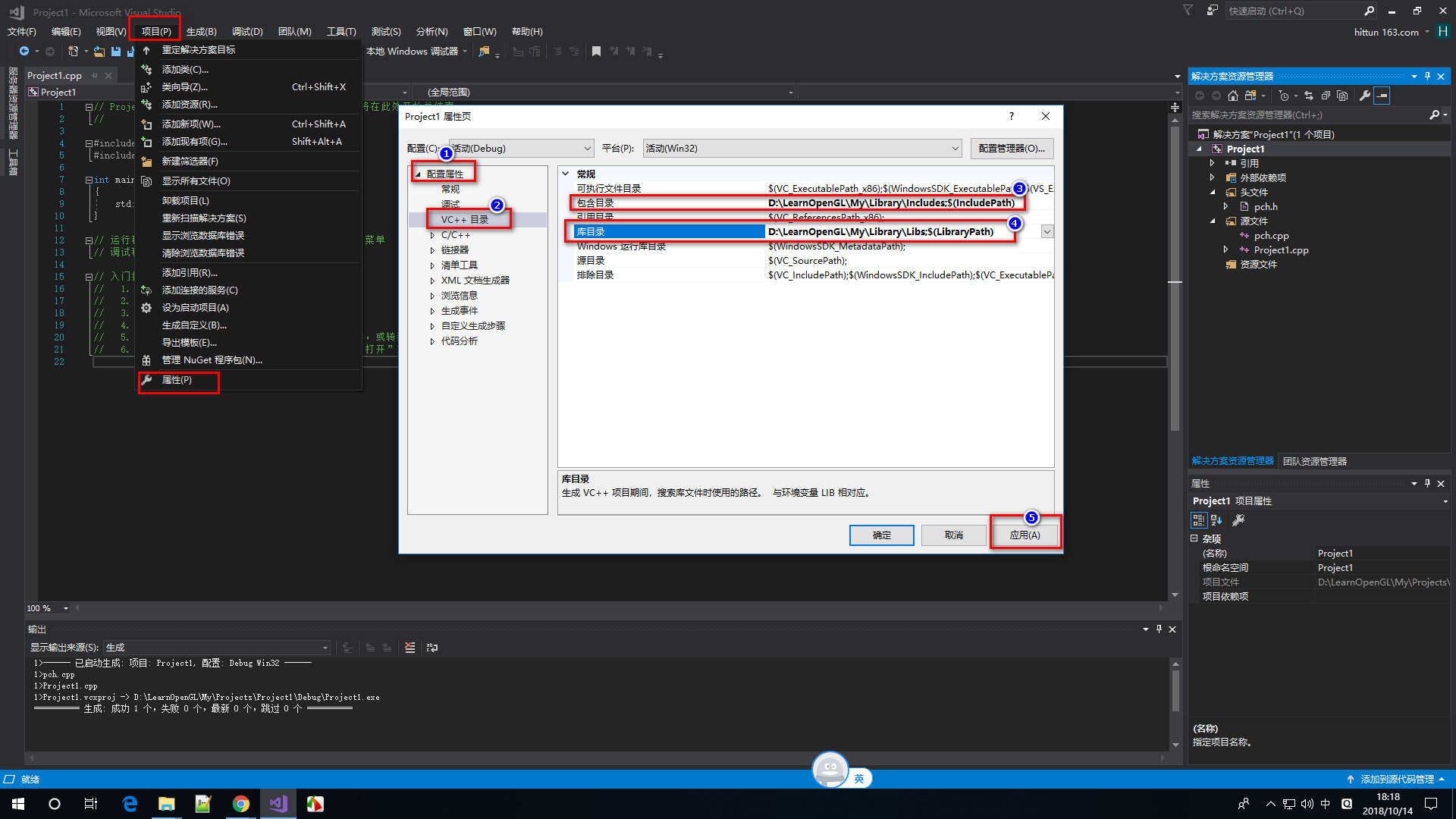
Task: Click the 配置管理器(O)... button
Action: tap(1012, 148)
